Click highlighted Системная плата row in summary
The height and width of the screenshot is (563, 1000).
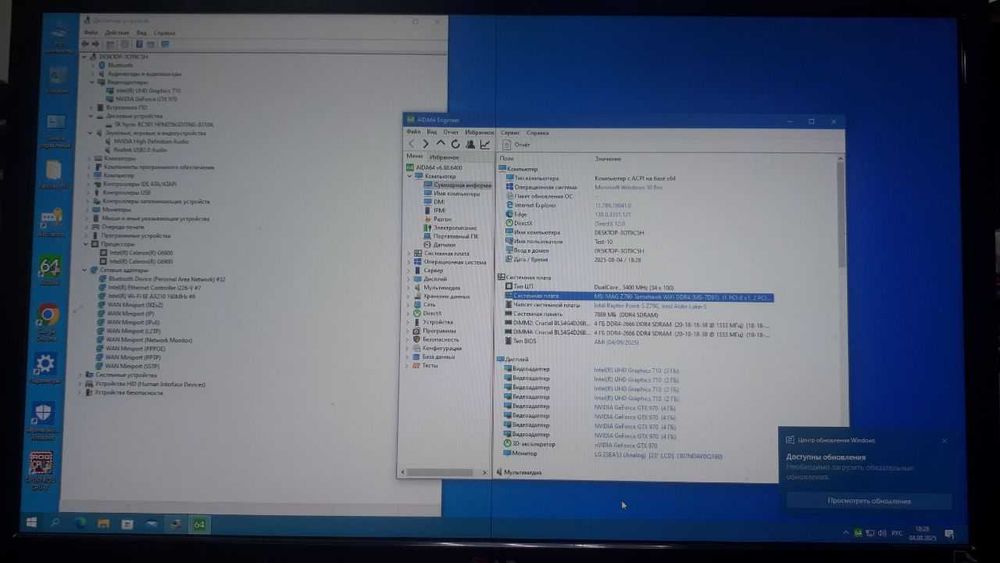point(638,296)
